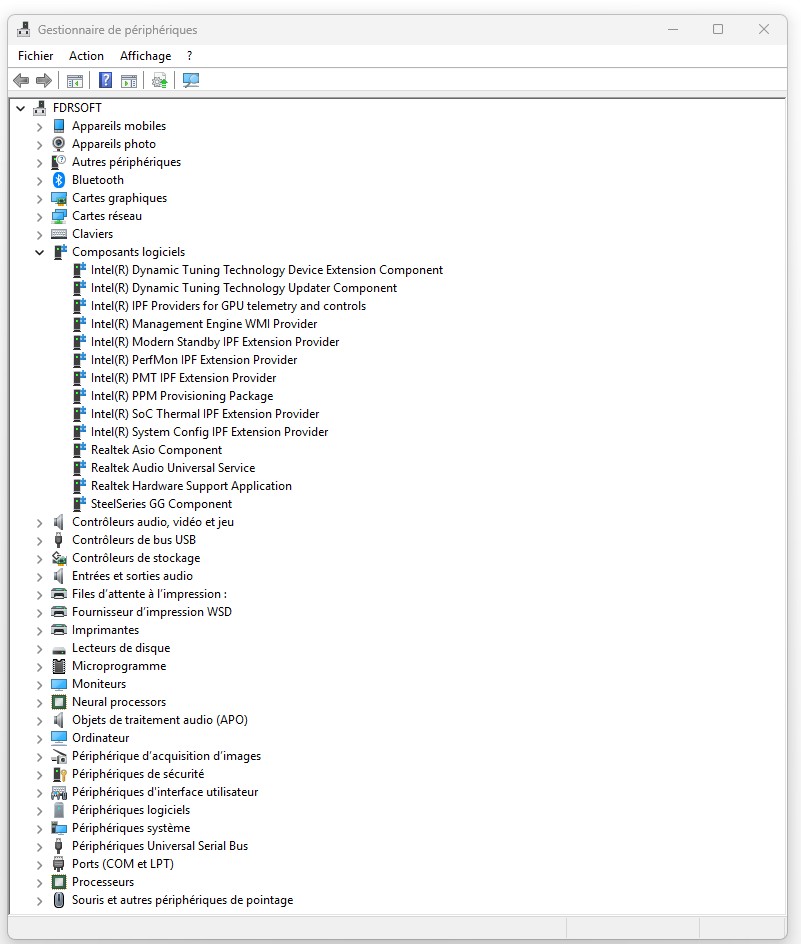Select Intel(R) Management Engine WMI Provider
This screenshot has width=801, height=944.
(x=203, y=324)
